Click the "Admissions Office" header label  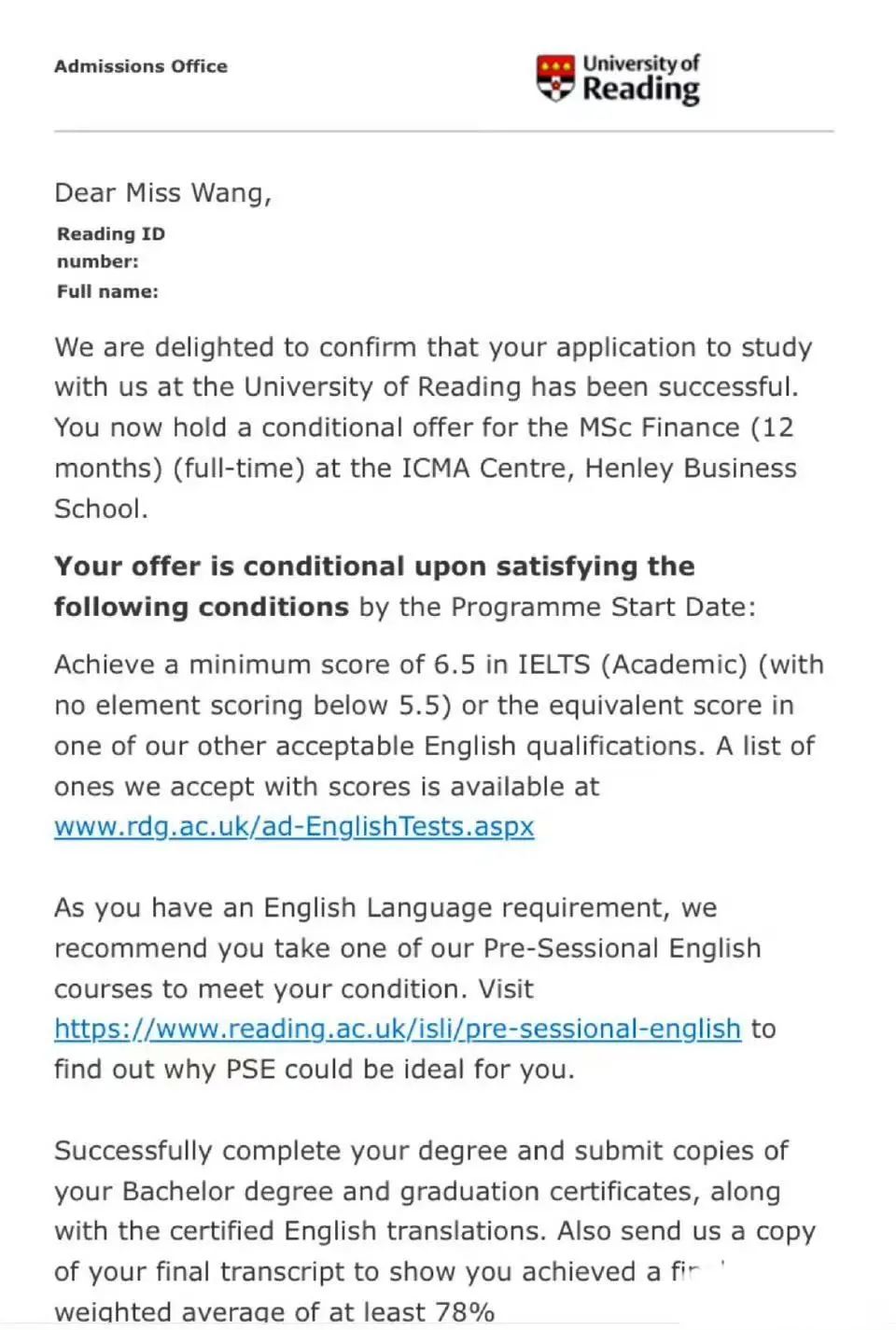pyautogui.click(x=141, y=66)
